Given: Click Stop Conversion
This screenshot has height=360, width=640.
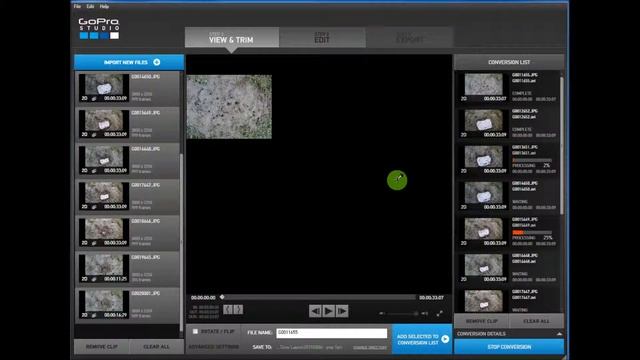Looking at the screenshot, I should click(509, 347).
